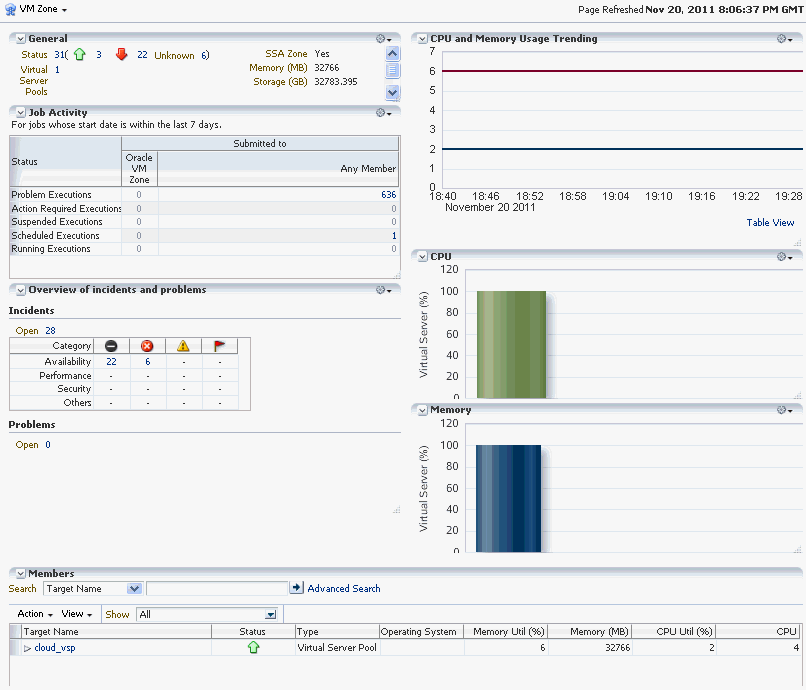Image resolution: width=806 pixels, height=690 pixels.
Task: Open the Advanced Search link
Action: coord(344,589)
